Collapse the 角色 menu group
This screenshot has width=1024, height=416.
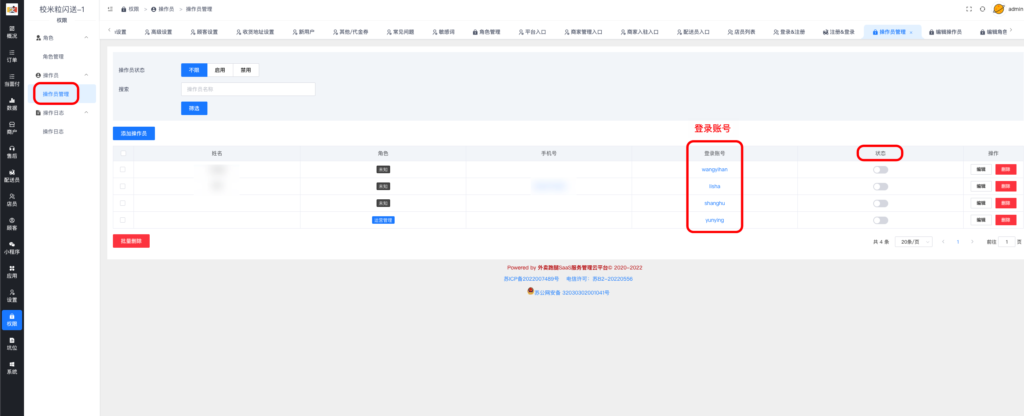(86, 38)
